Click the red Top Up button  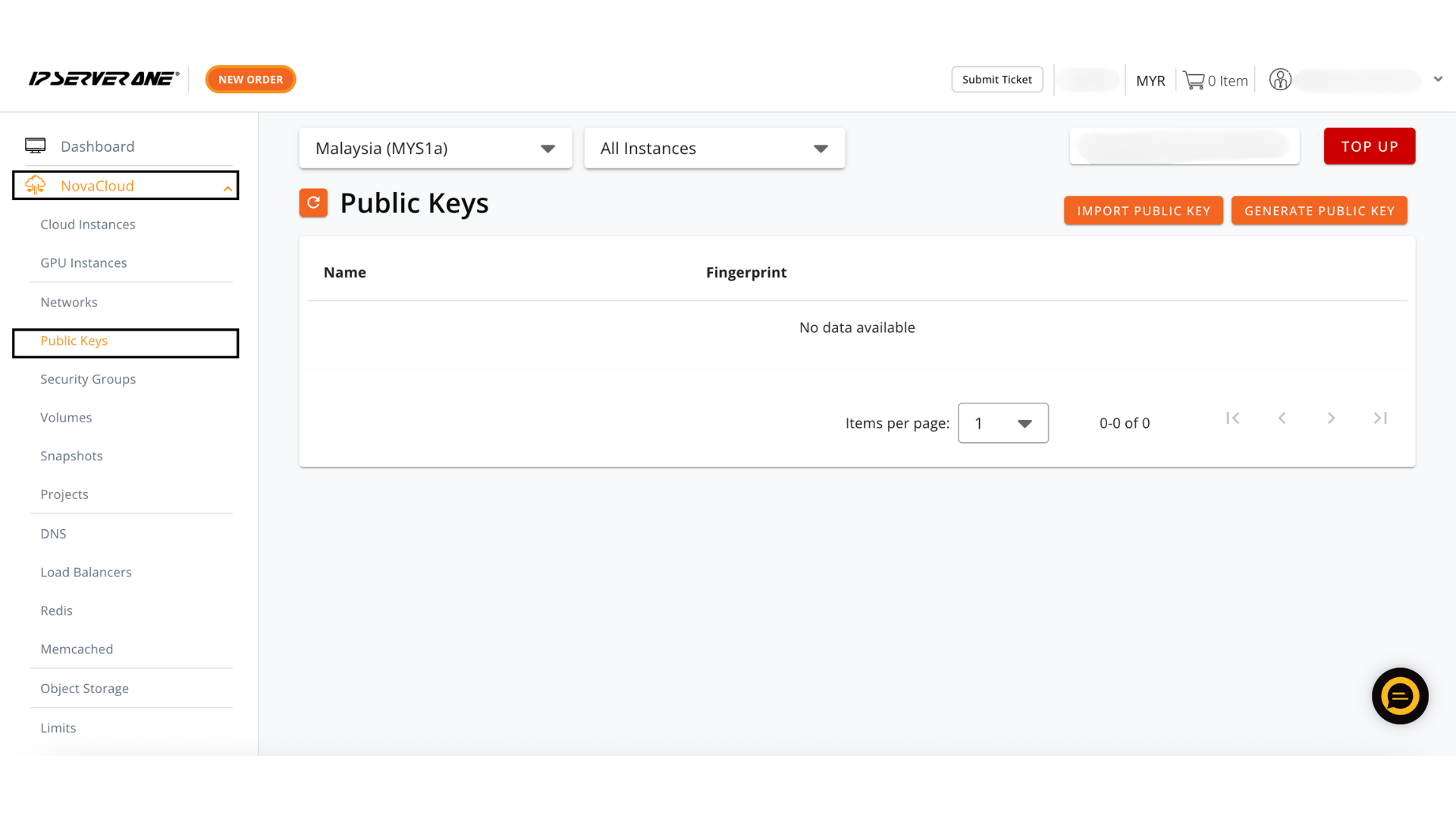click(1370, 146)
